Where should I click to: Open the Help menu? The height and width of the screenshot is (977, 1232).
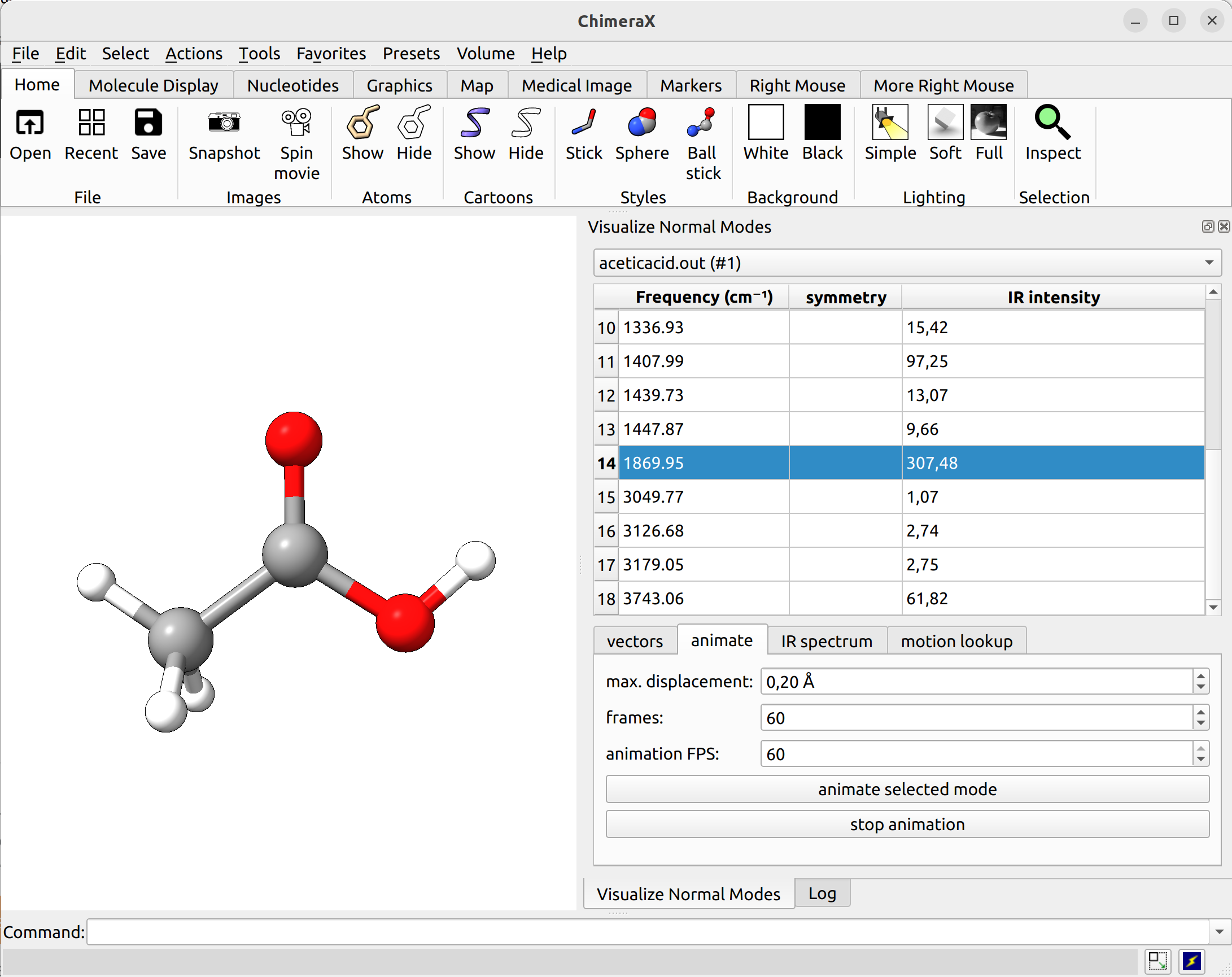(x=549, y=54)
